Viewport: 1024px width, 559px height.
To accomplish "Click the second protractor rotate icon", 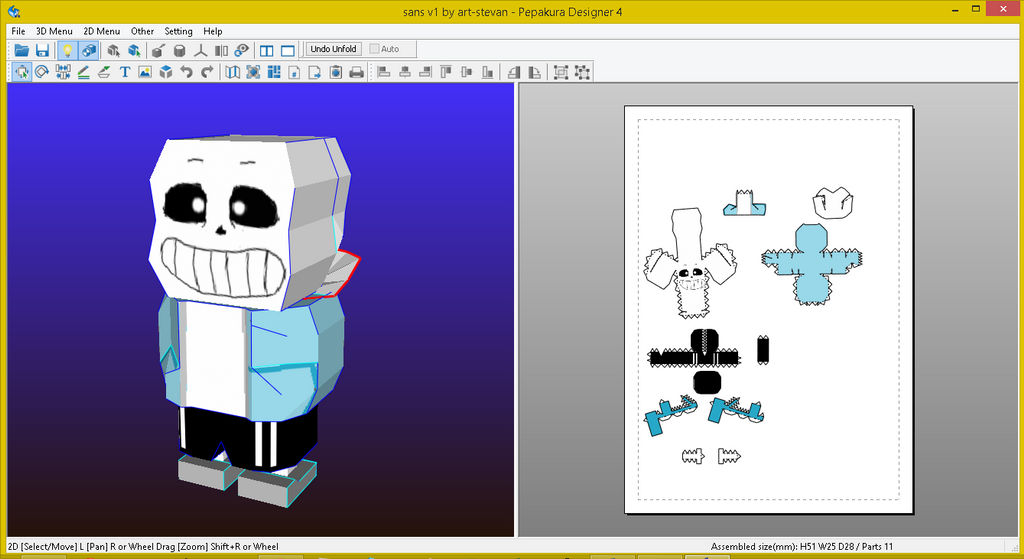I will coord(534,72).
